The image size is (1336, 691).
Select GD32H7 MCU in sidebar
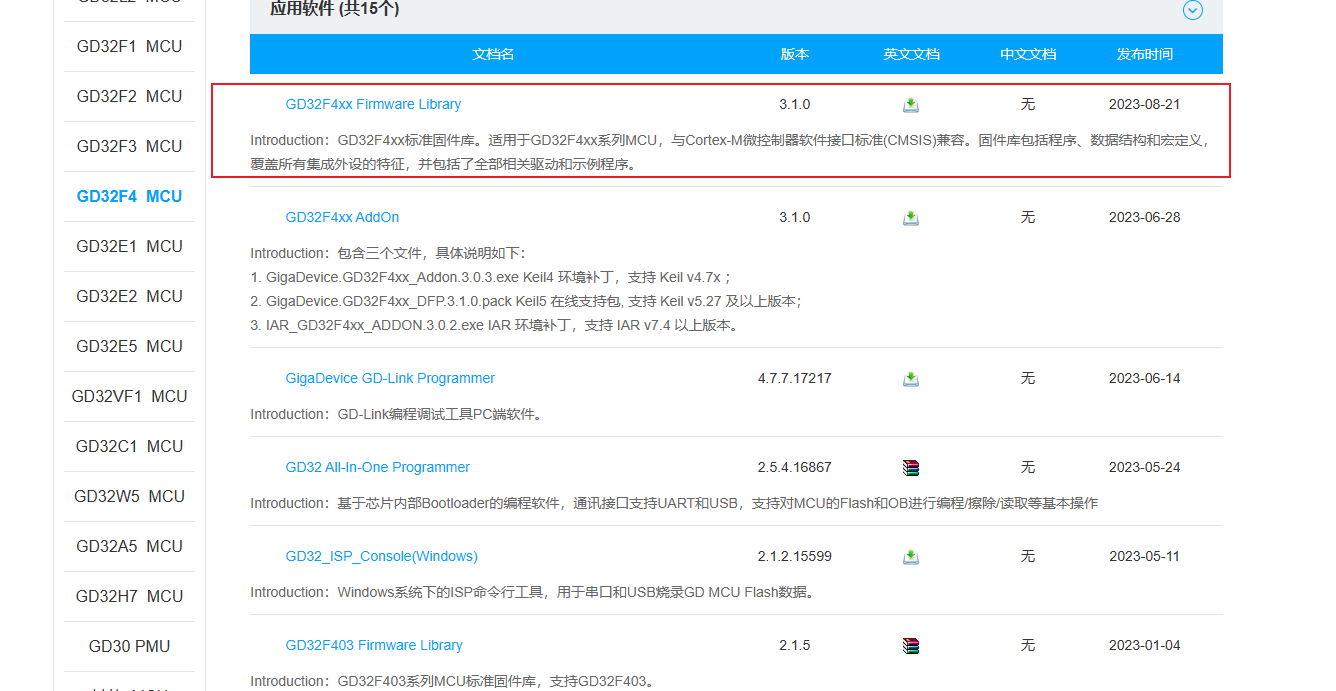tap(130, 596)
